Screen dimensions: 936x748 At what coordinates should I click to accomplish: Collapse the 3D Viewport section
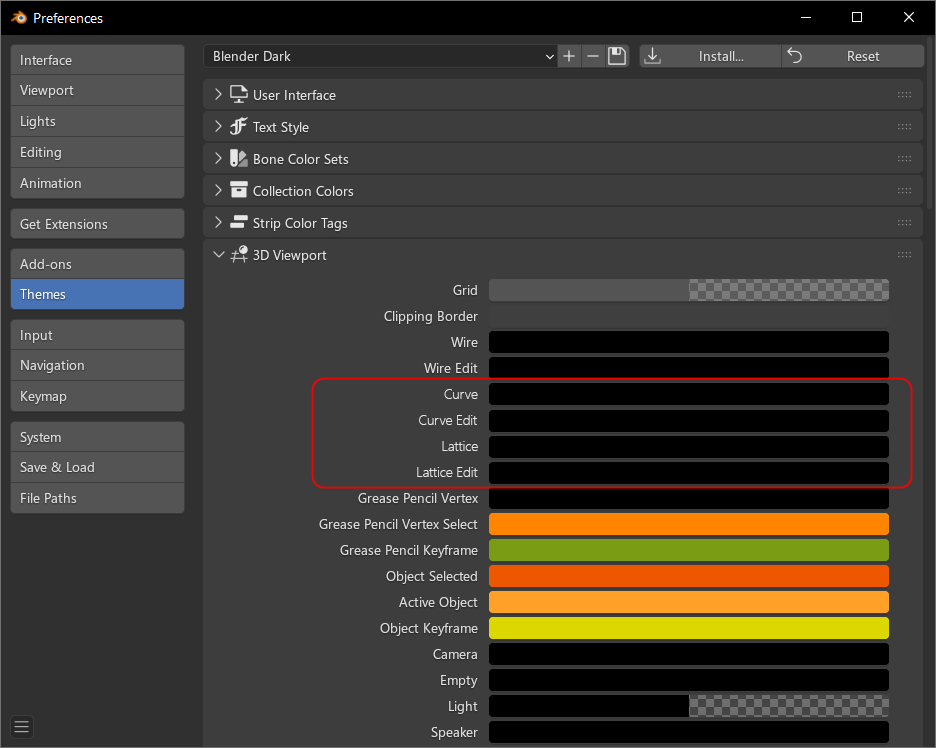coord(218,255)
